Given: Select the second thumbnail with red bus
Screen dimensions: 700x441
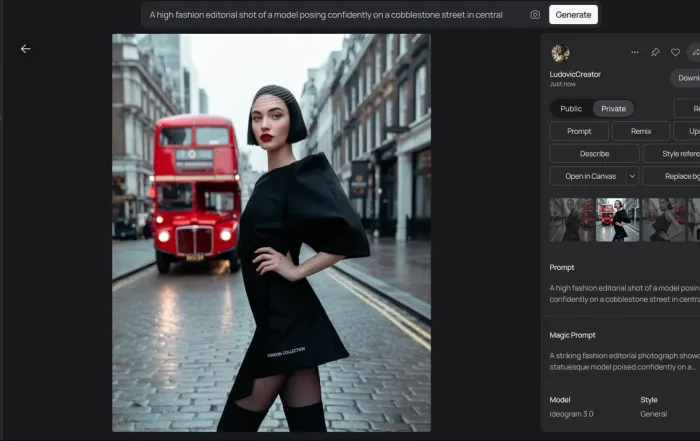Looking at the screenshot, I should tap(618, 220).
